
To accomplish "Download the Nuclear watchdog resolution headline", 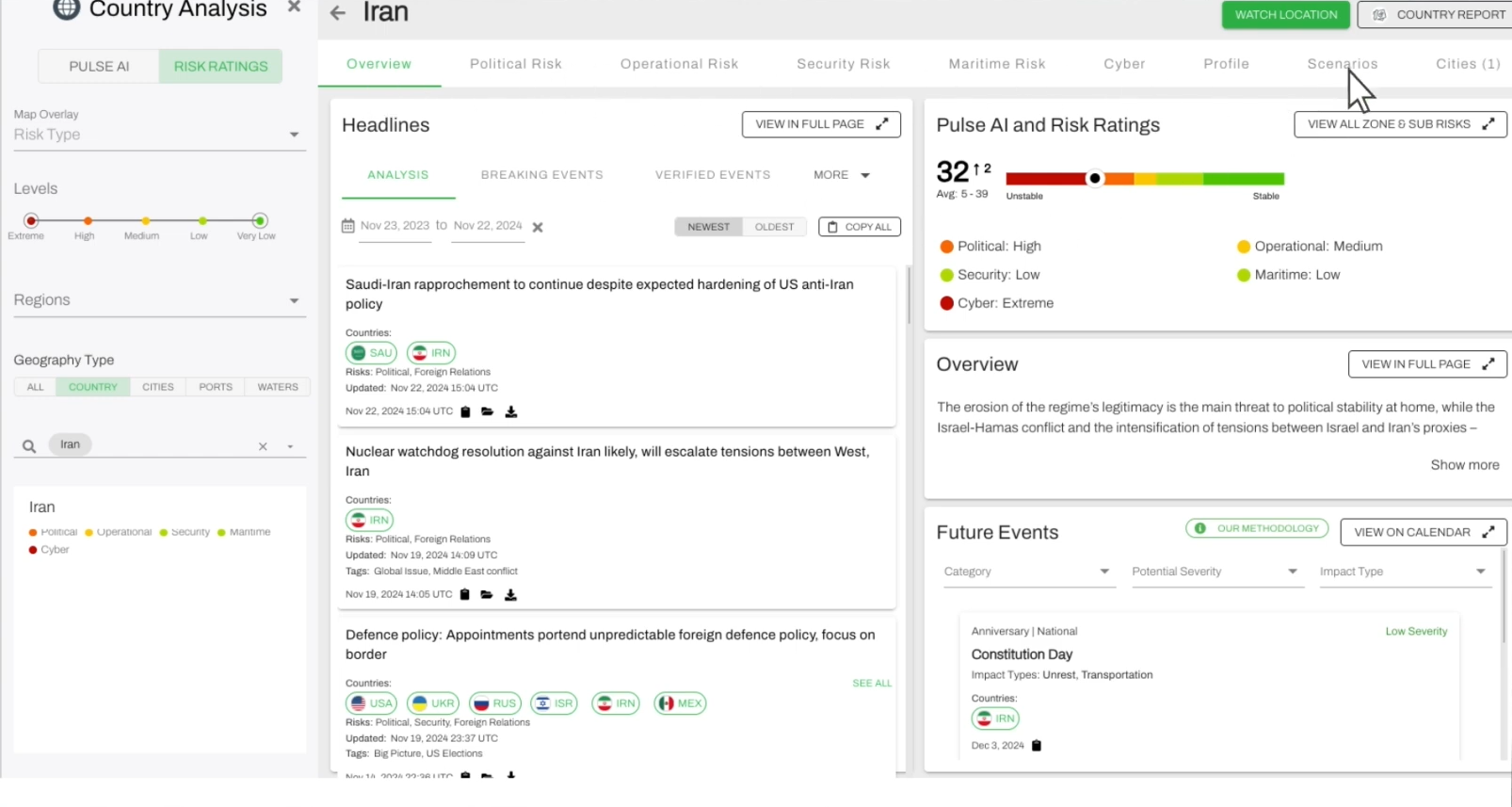I will (510, 594).
